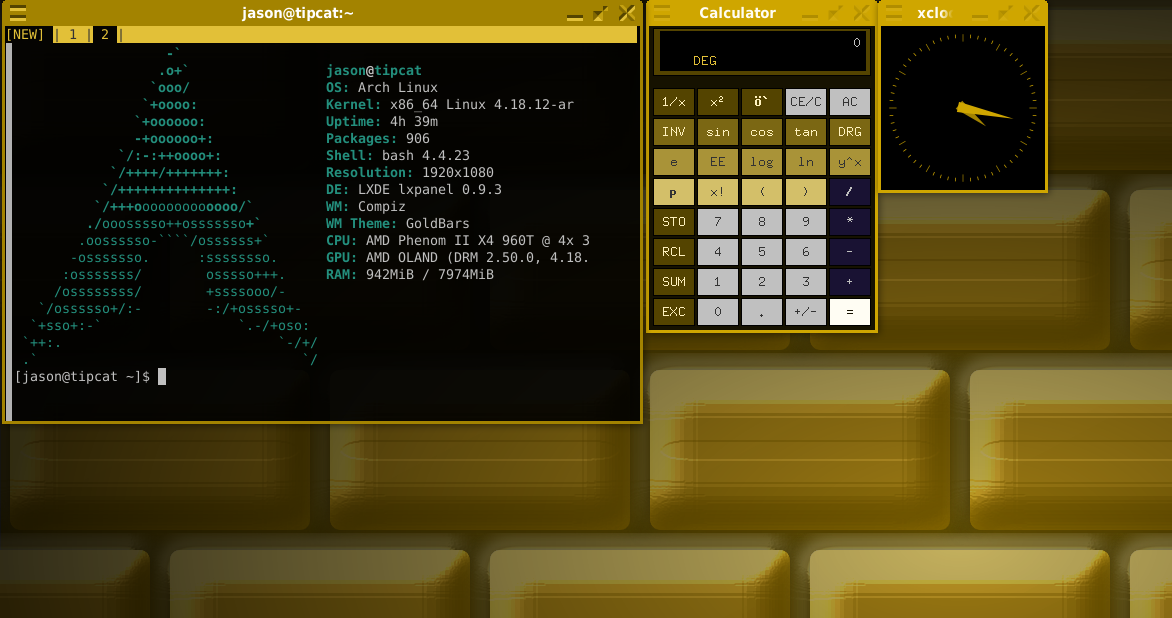This screenshot has width=1172, height=618.
Task: Click the terminal left scrollbar
Action: pyautogui.click(x=9, y=231)
